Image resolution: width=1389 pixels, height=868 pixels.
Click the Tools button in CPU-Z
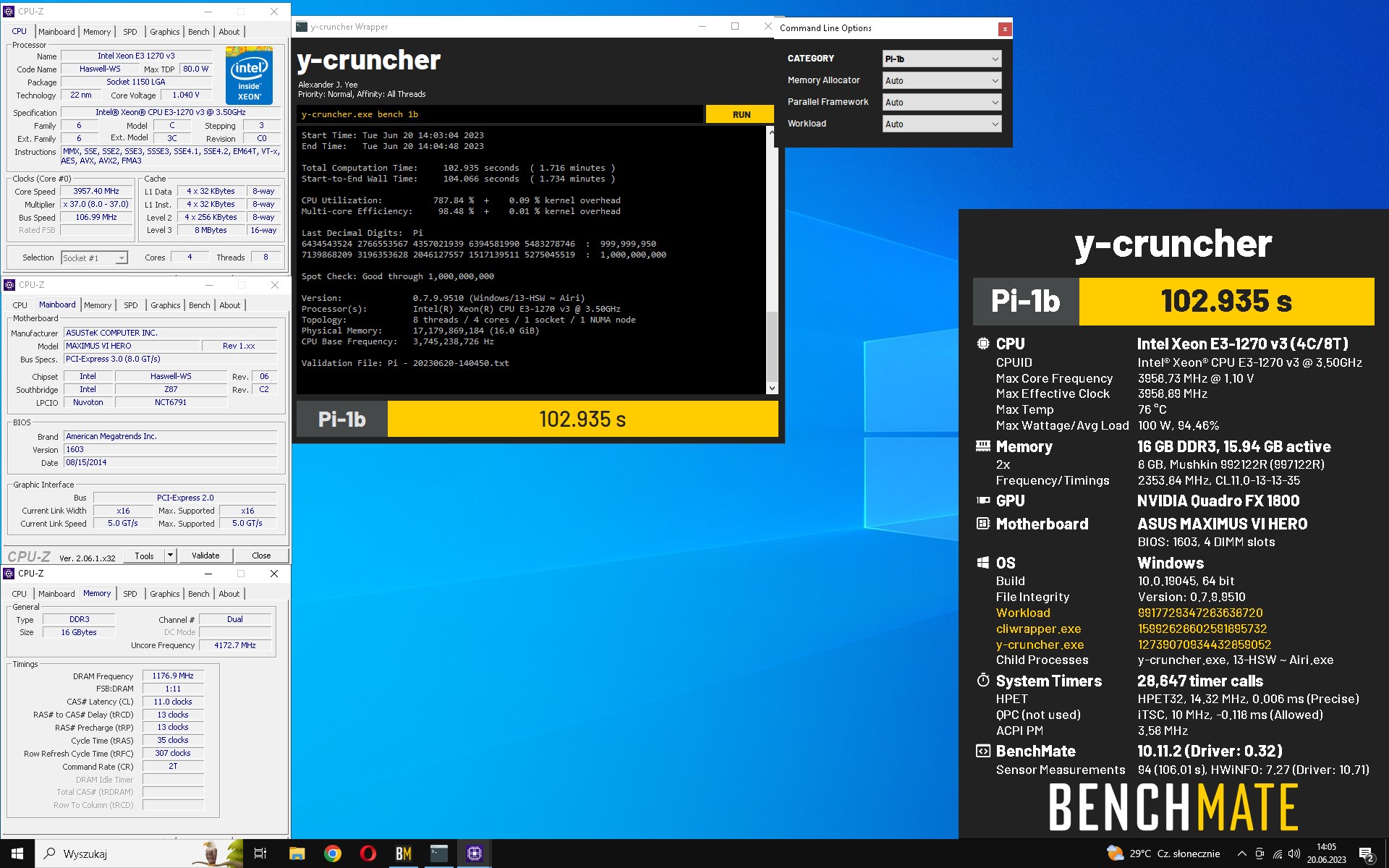(144, 556)
